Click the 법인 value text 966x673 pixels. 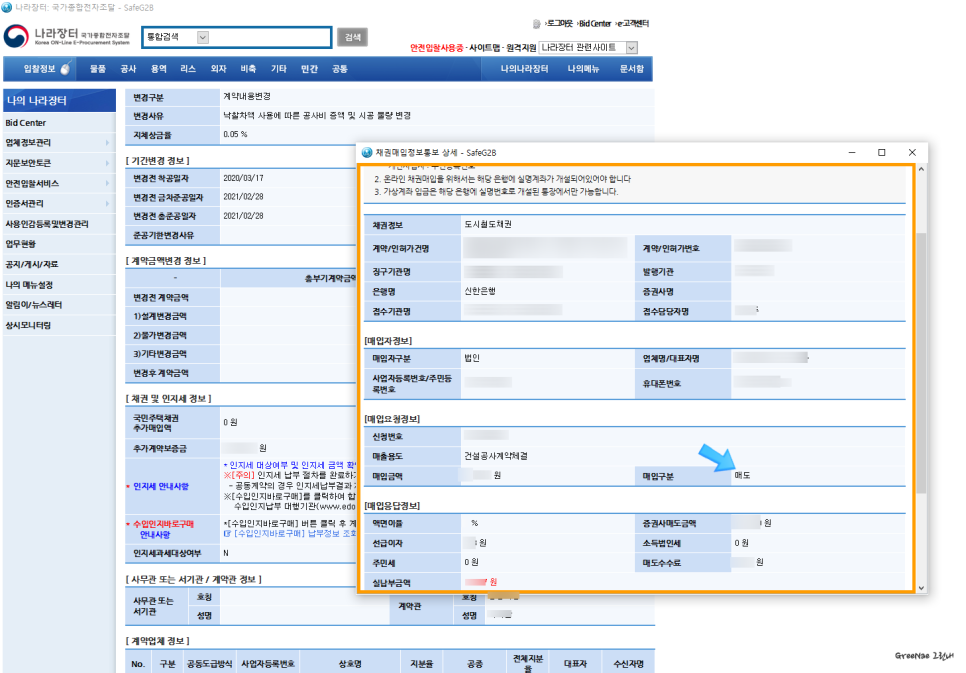click(x=472, y=358)
